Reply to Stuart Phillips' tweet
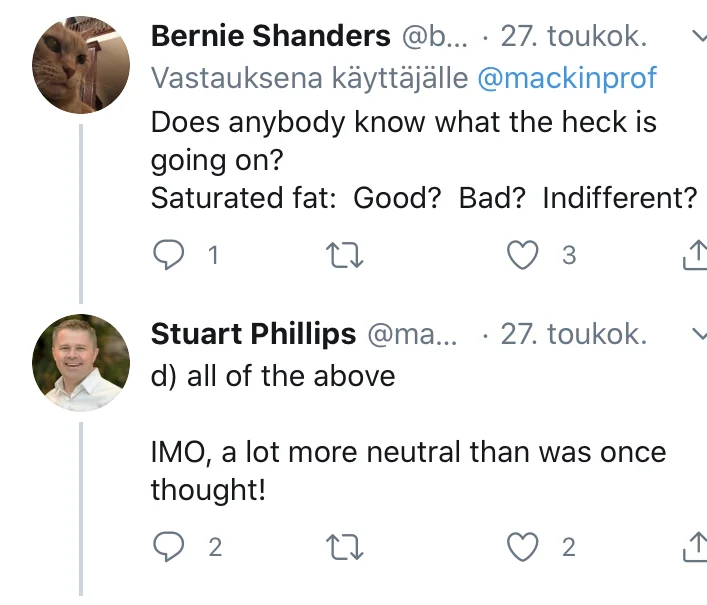Viewport: 707px width, 605px height. 169,546
